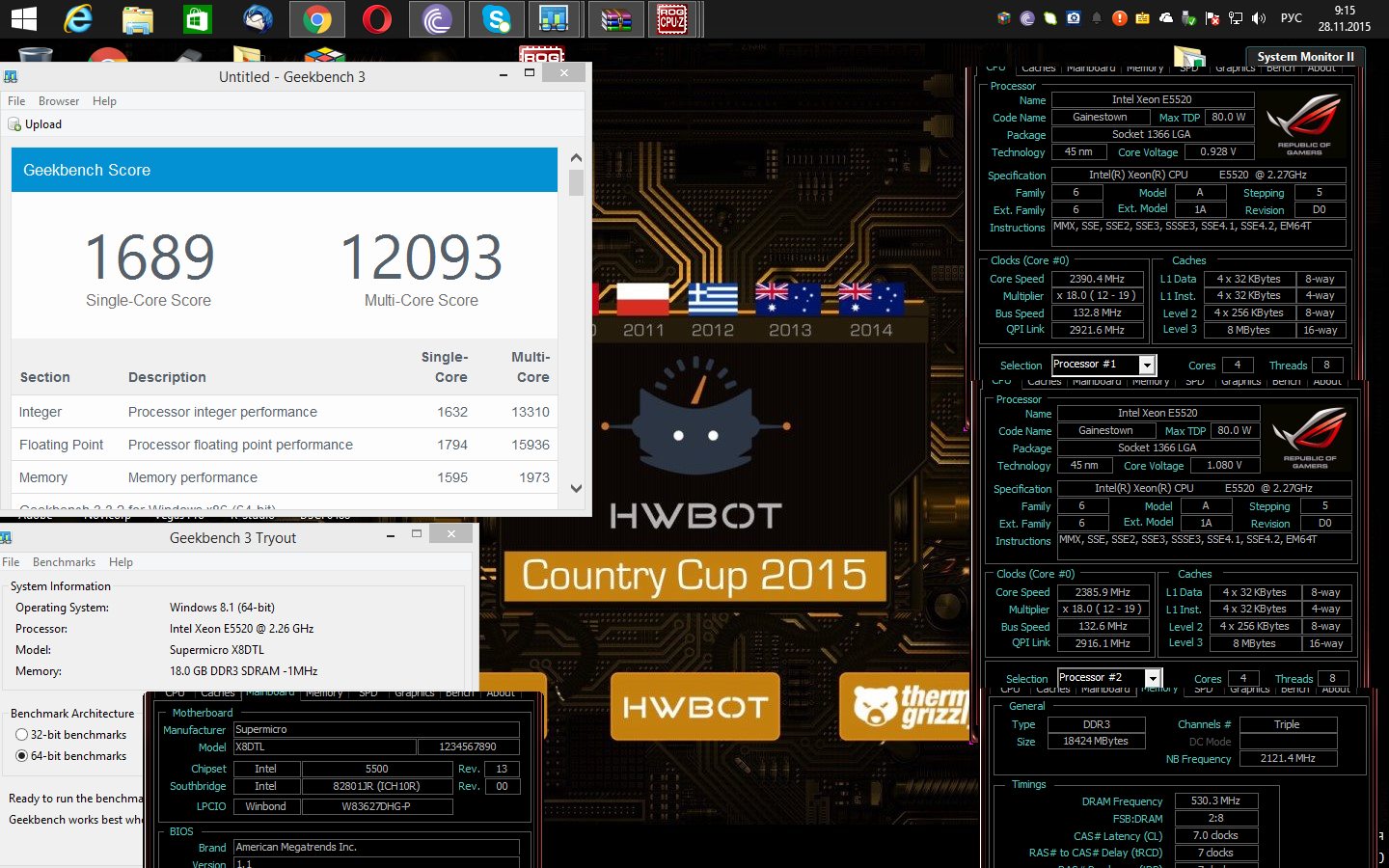Click the Geekbench results scrollbar thumb
Image resolution: width=1389 pixels, height=868 pixels.
[x=576, y=183]
